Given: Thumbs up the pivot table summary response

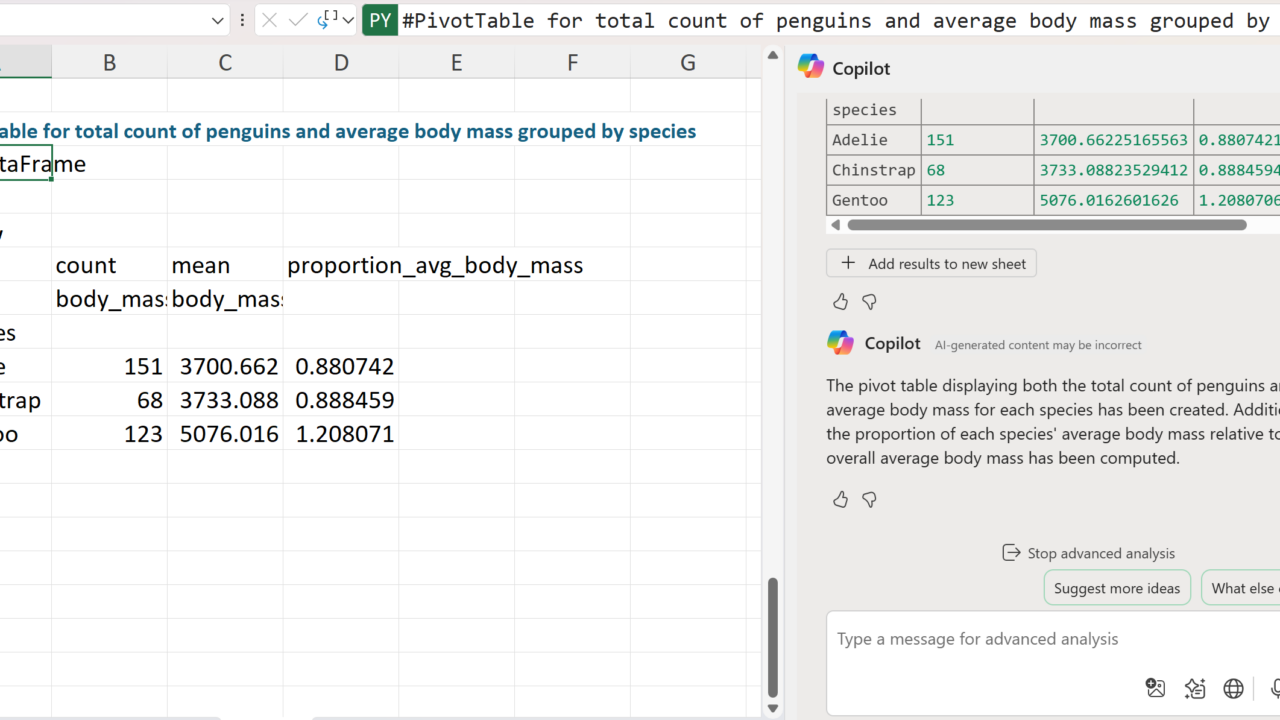Looking at the screenshot, I should (840, 499).
